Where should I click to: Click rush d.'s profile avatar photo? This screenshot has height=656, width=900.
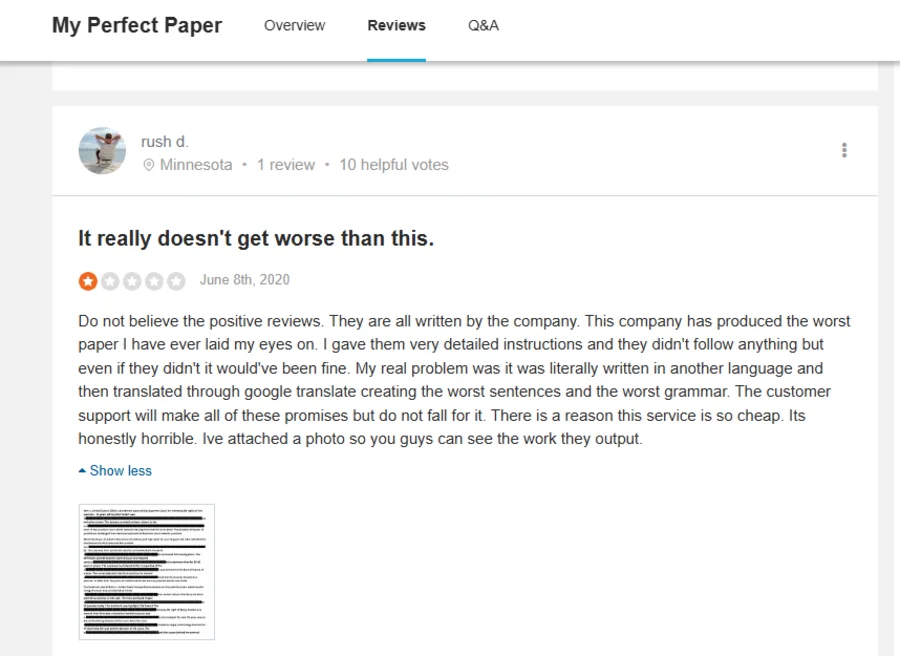click(x=102, y=151)
